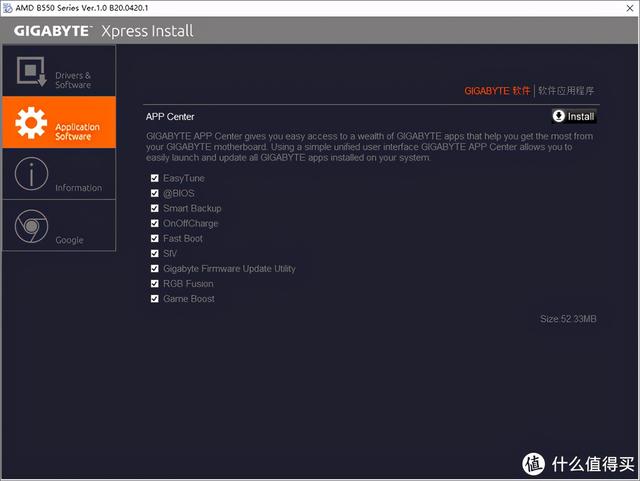
Task: Click the Fast Boot label
Action: 183,238
